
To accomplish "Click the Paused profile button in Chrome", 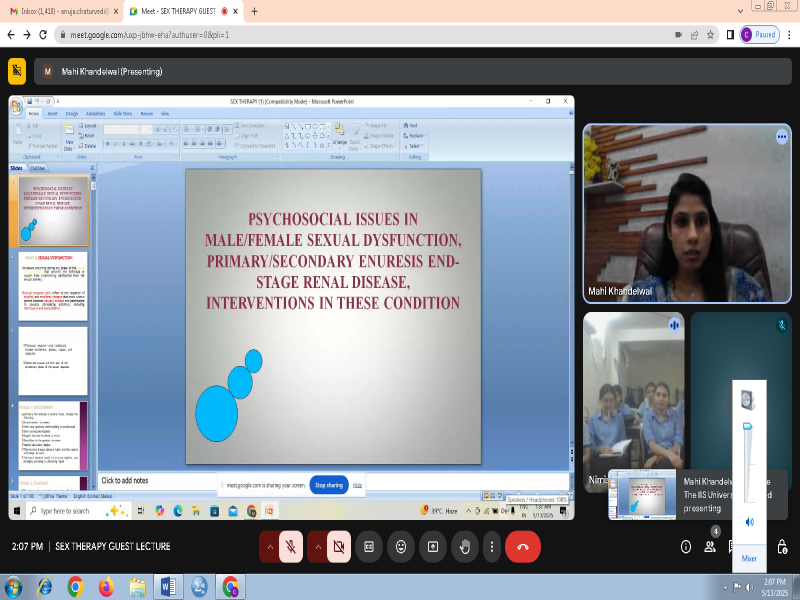I will point(759,34).
